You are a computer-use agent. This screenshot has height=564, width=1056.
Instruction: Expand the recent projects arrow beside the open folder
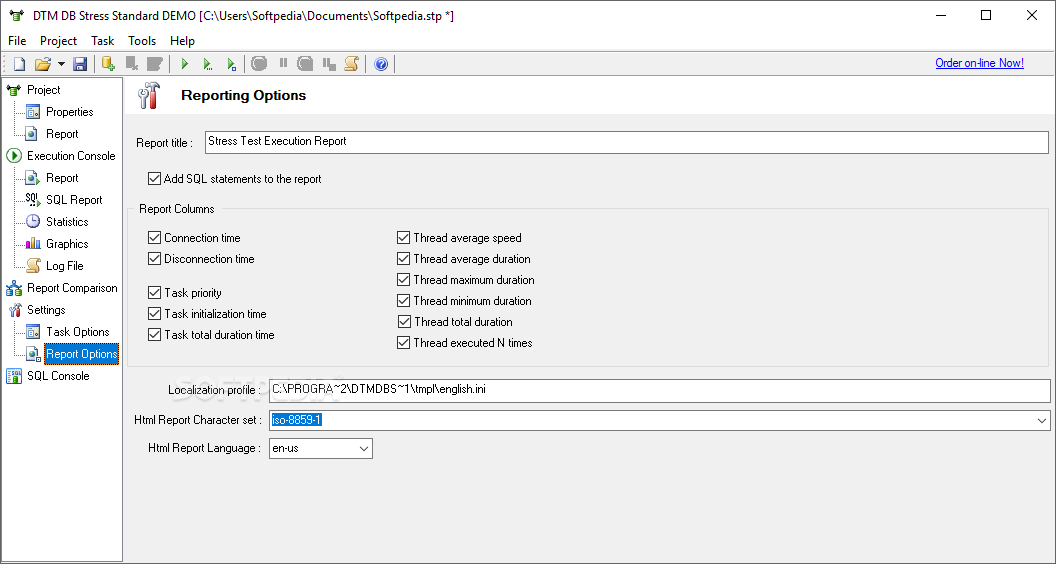(61, 64)
